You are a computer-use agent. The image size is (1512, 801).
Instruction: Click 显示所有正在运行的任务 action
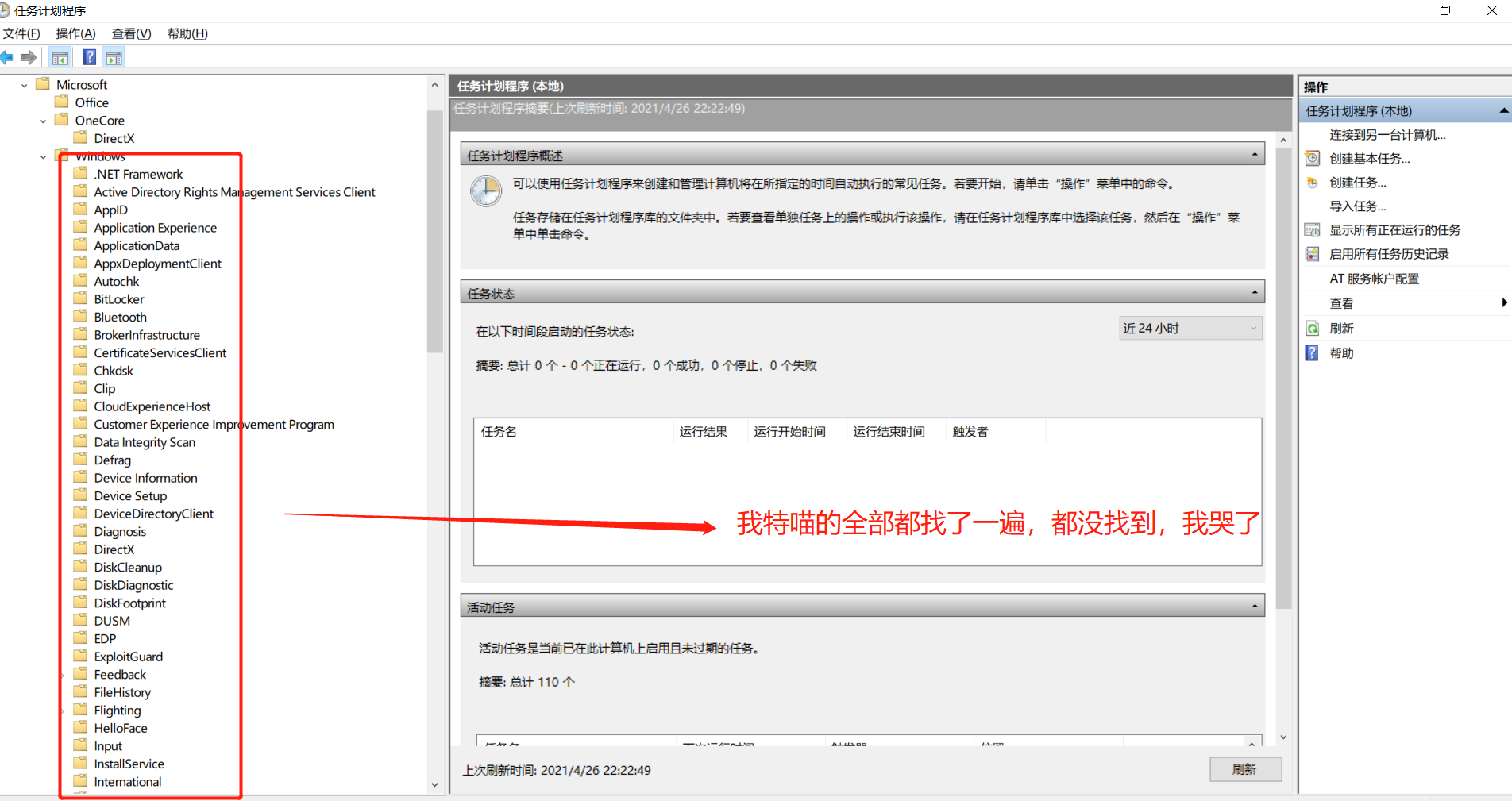1395,230
